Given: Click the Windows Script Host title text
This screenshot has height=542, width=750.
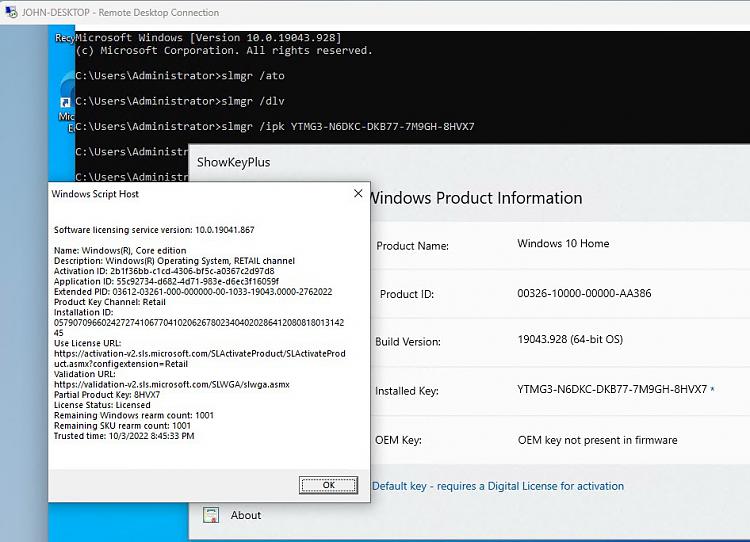Looking at the screenshot, I should tap(95, 194).
